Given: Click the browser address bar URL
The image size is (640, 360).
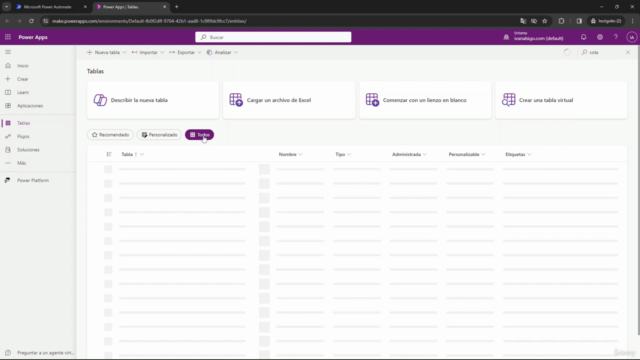Looking at the screenshot, I should (x=149, y=21).
